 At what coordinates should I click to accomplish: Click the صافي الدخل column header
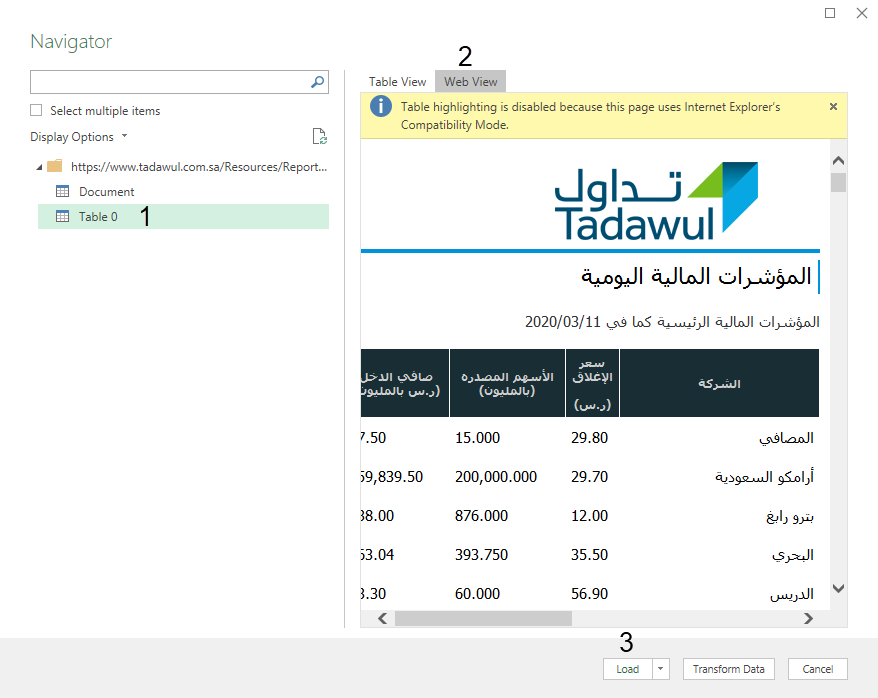click(x=405, y=383)
